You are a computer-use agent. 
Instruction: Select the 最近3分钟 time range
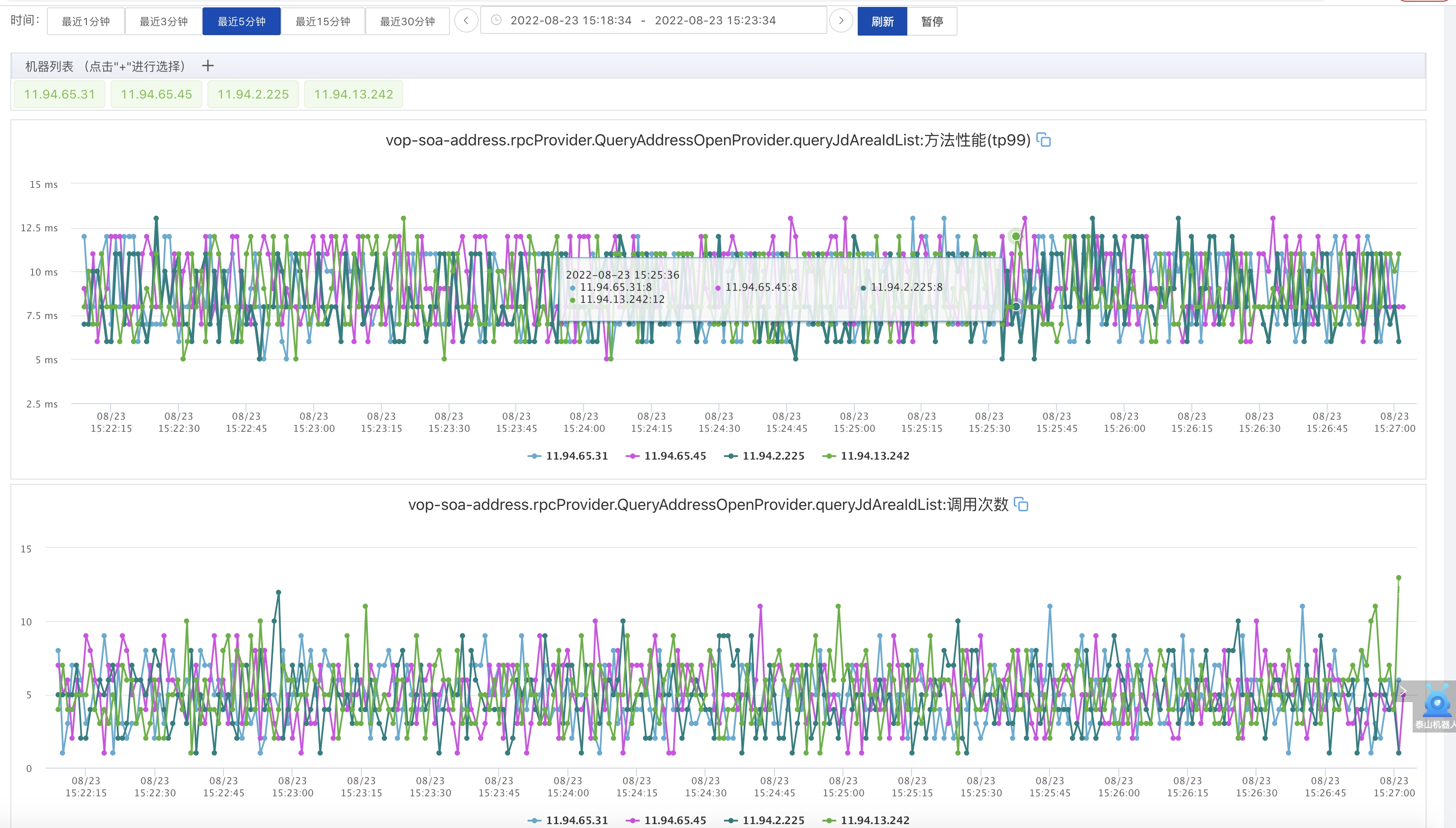click(x=163, y=22)
